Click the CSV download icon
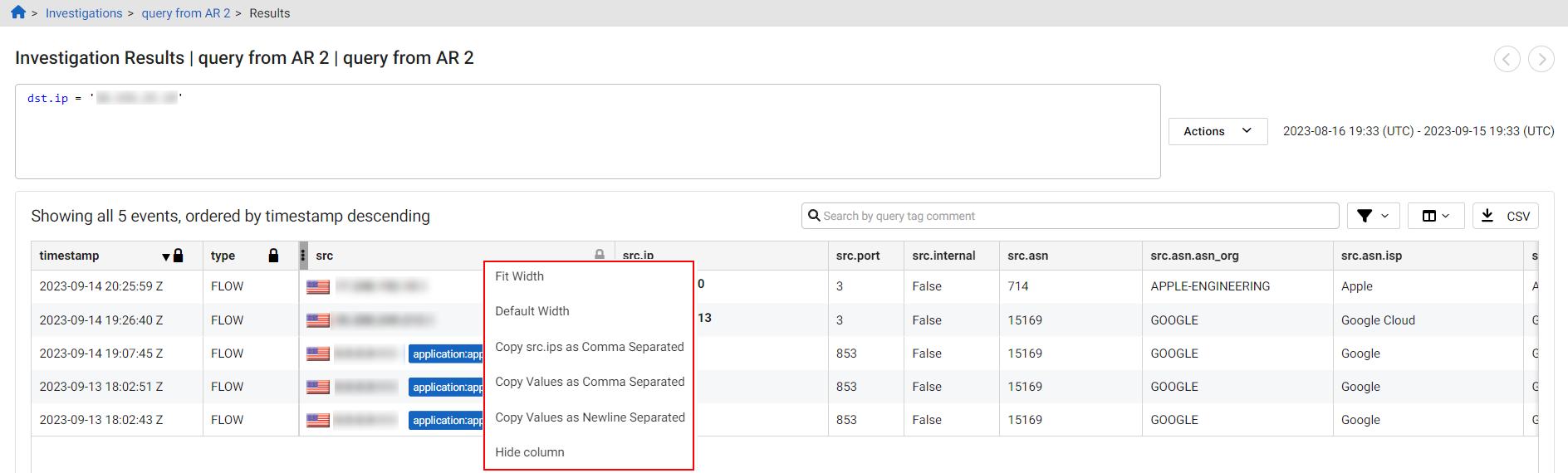Image resolution: width=1568 pixels, height=473 pixels. tap(1487, 216)
